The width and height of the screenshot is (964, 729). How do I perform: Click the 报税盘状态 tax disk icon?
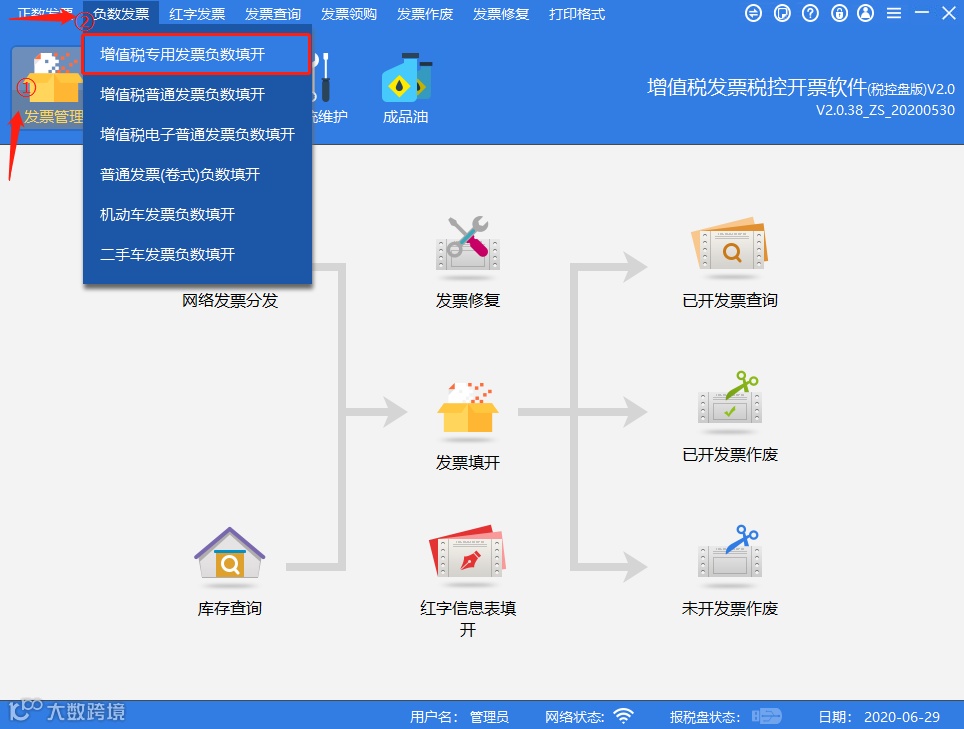(766, 716)
